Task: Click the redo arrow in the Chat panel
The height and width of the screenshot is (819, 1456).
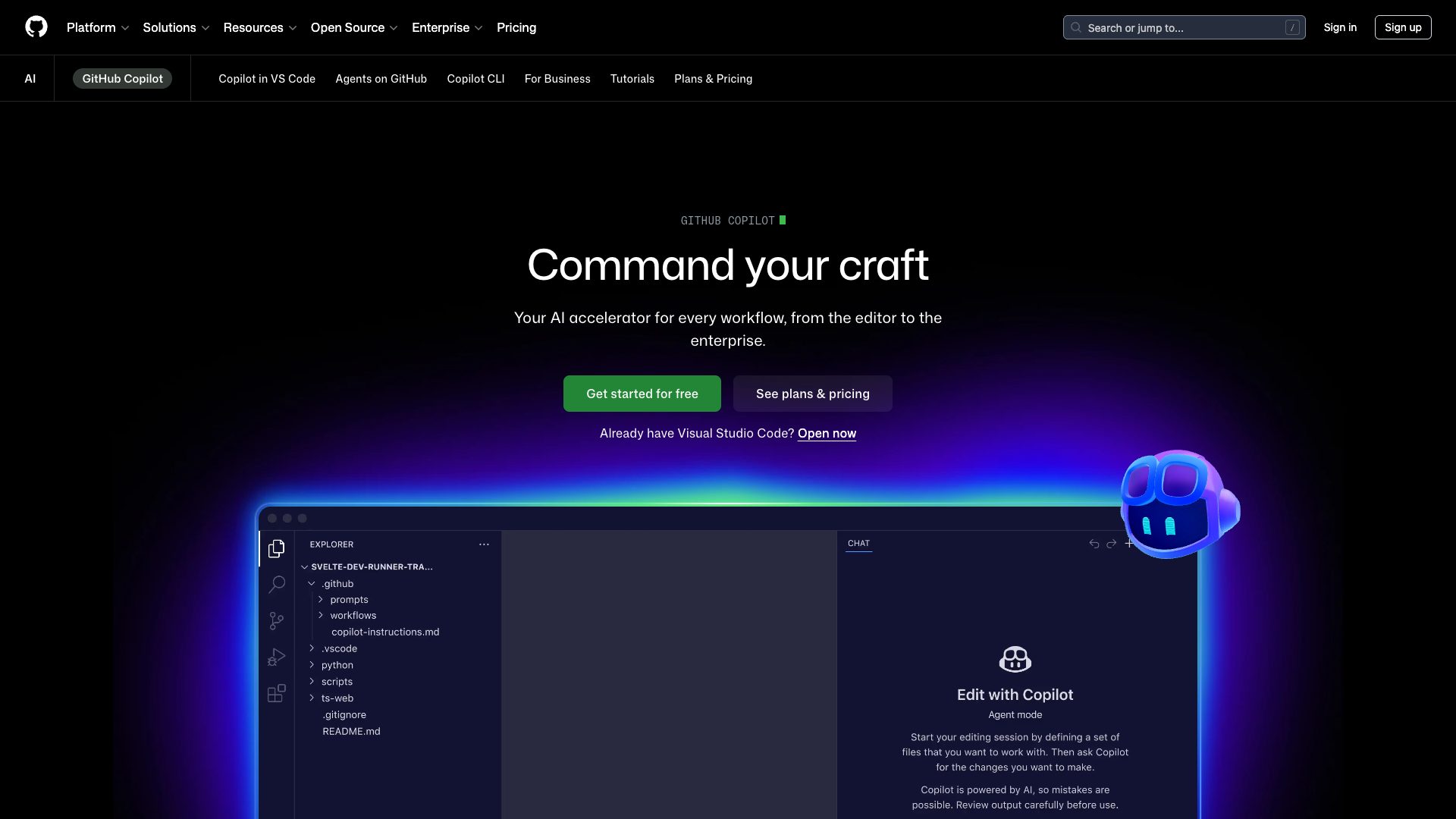Action: tap(1111, 543)
